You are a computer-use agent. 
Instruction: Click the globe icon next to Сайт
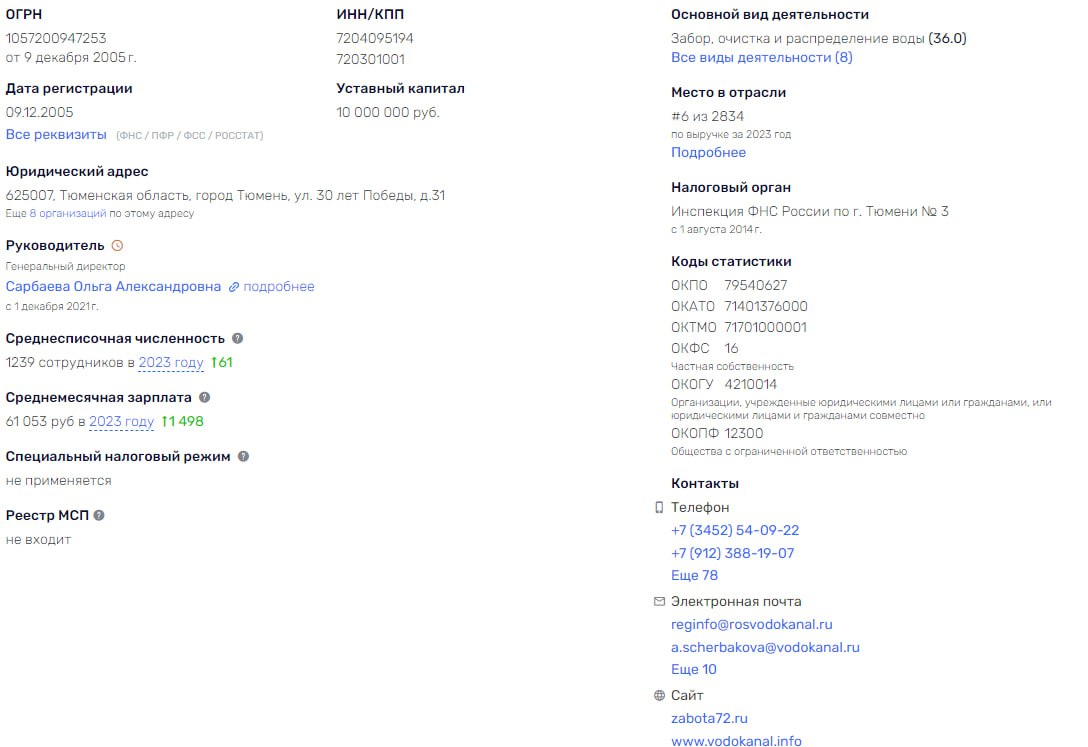click(659, 696)
